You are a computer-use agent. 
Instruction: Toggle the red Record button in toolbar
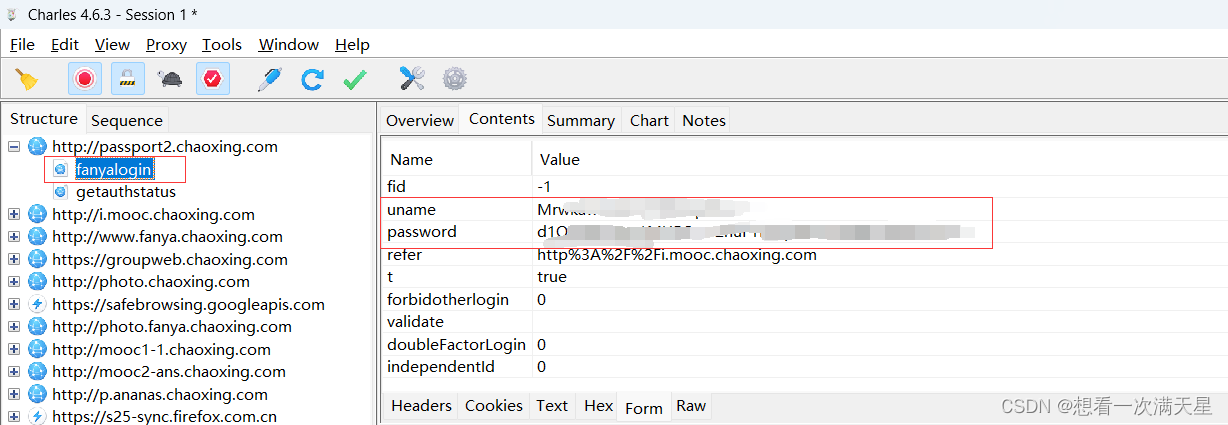point(84,79)
